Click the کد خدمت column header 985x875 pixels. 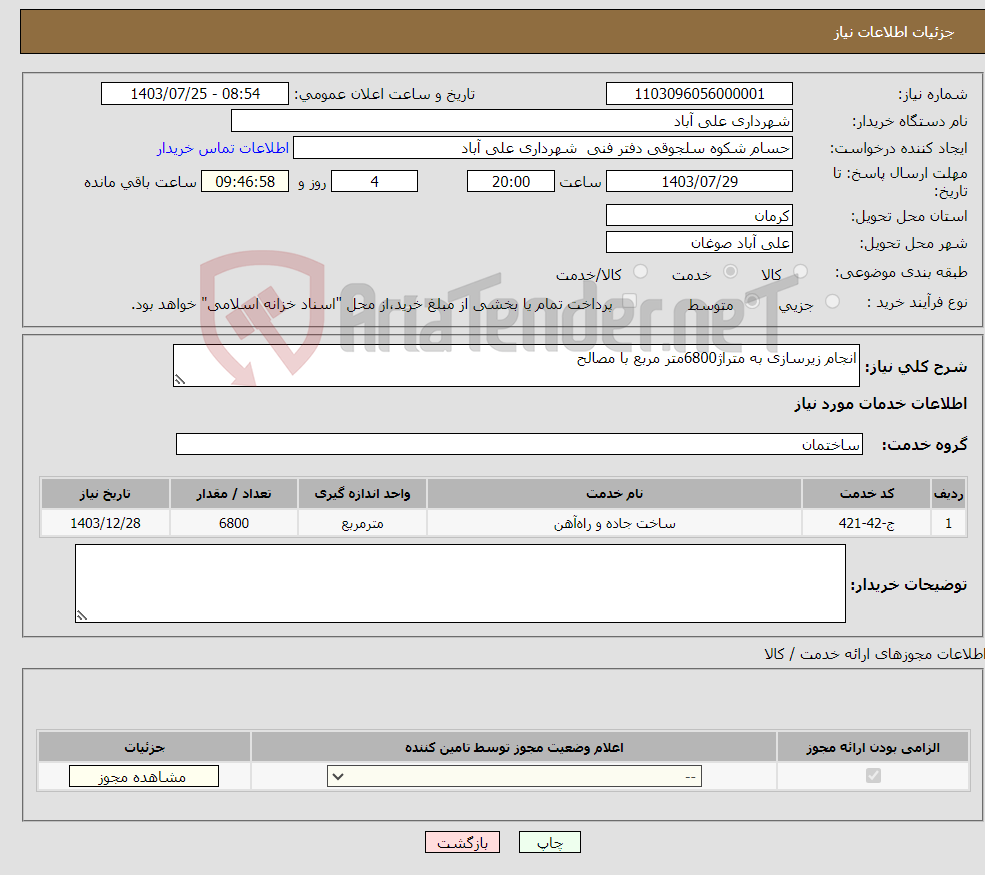pyautogui.click(x=866, y=494)
